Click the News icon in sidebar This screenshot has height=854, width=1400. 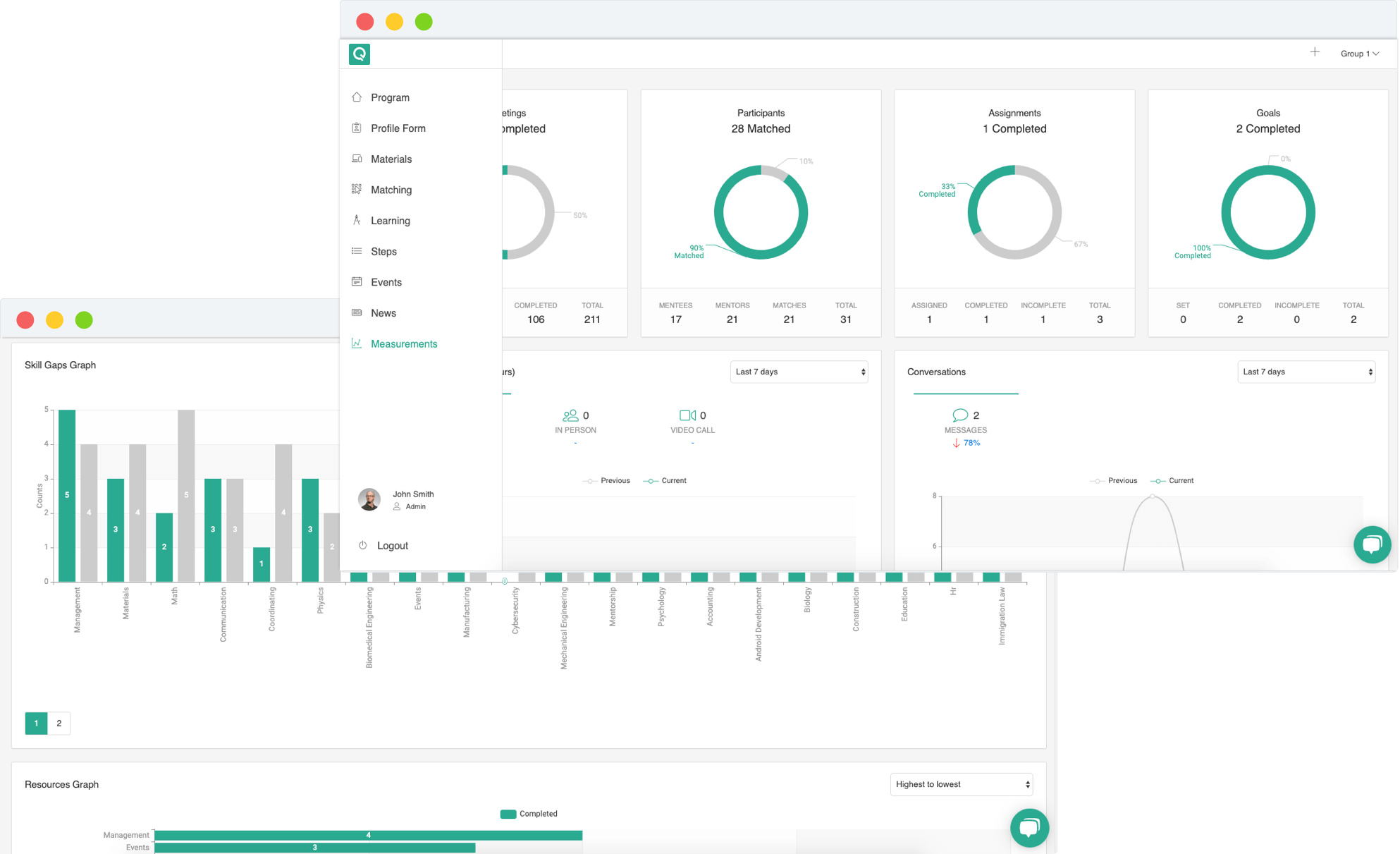pos(357,312)
